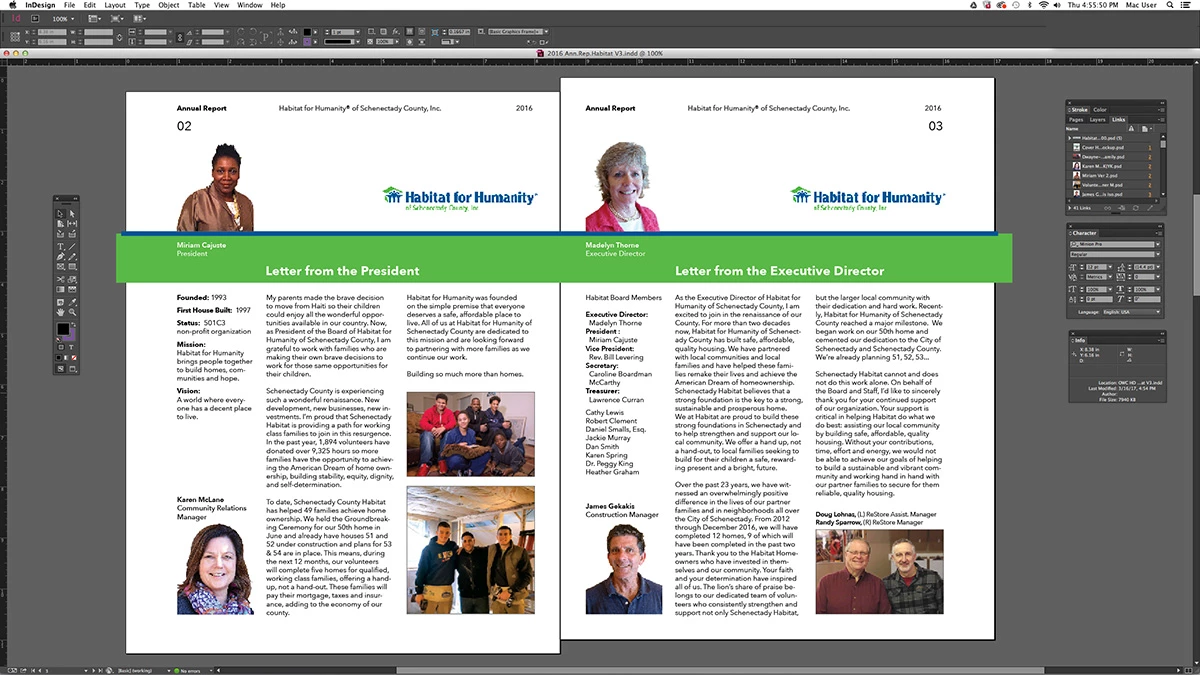The width and height of the screenshot is (1200, 675).
Task: Click Edit Original pencil icon in Links panel
Action: pyautogui.click(x=1150, y=208)
